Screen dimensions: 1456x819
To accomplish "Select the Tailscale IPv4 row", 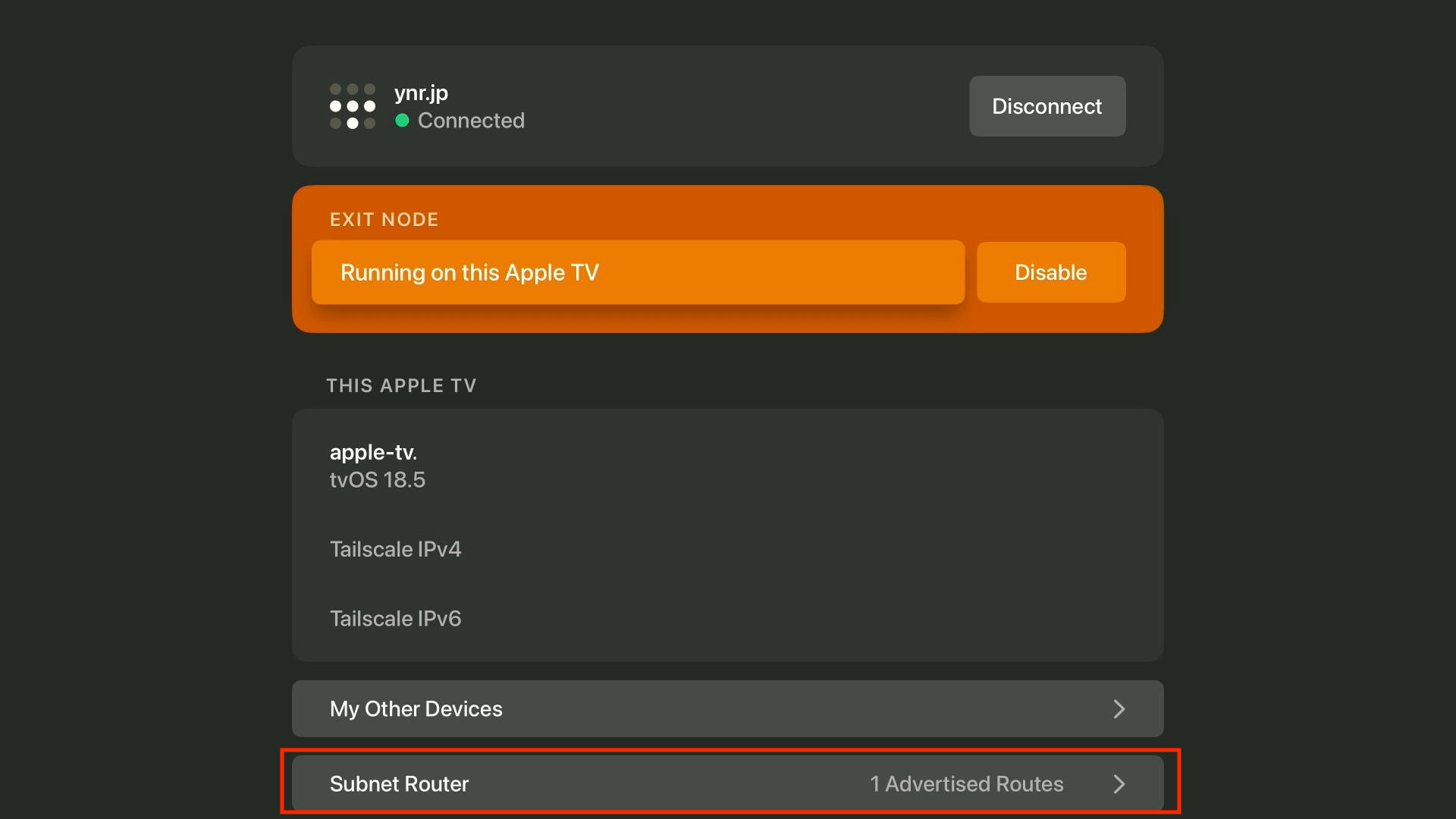I will [395, 549].
